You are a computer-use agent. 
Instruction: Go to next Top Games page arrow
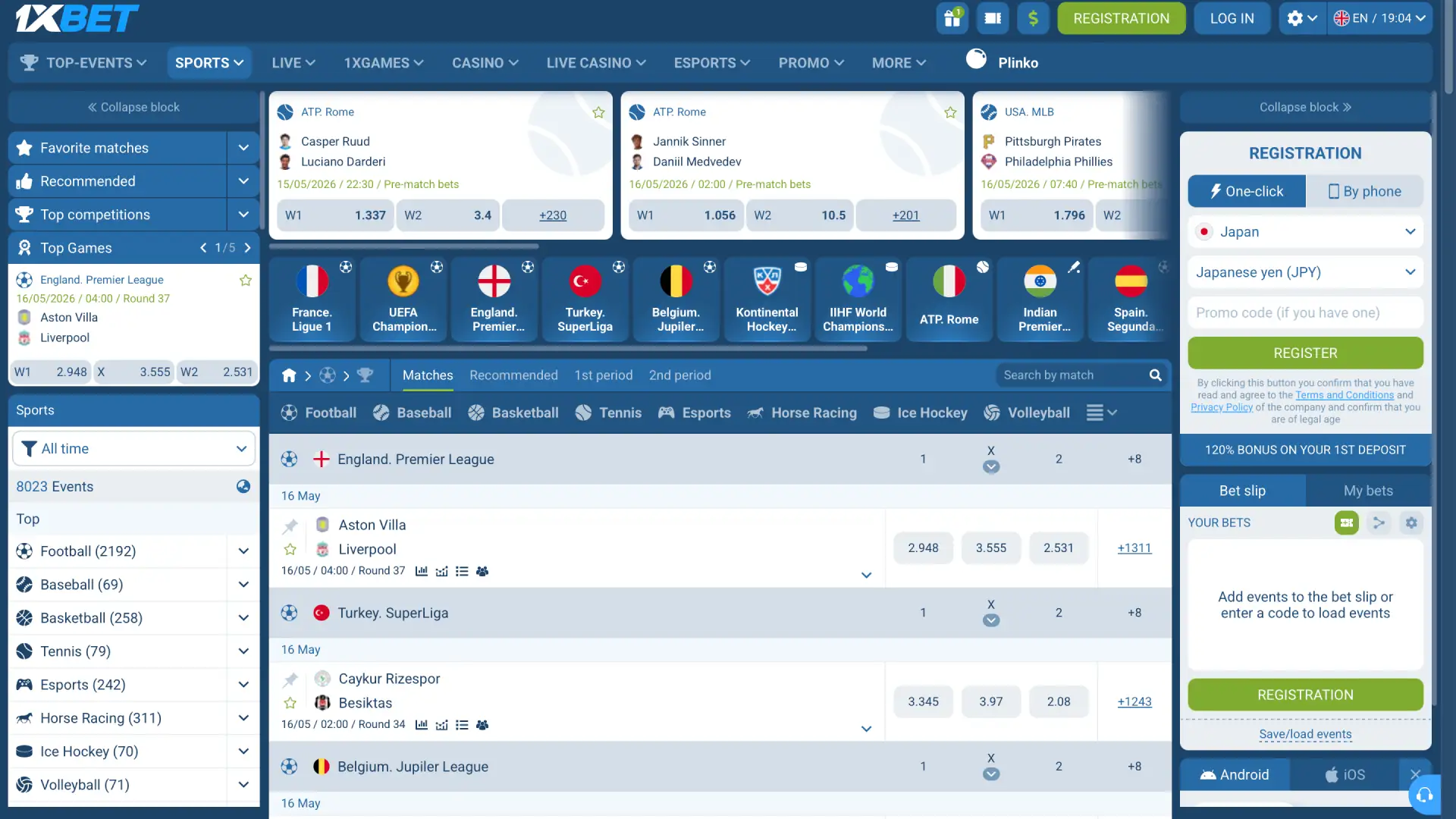247,248
